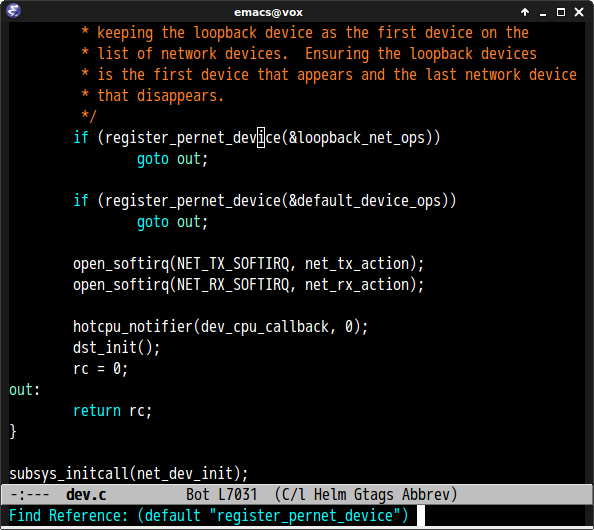
Task: Click subsys_initcall(net_dev_init); line
Action: point(128,474)
